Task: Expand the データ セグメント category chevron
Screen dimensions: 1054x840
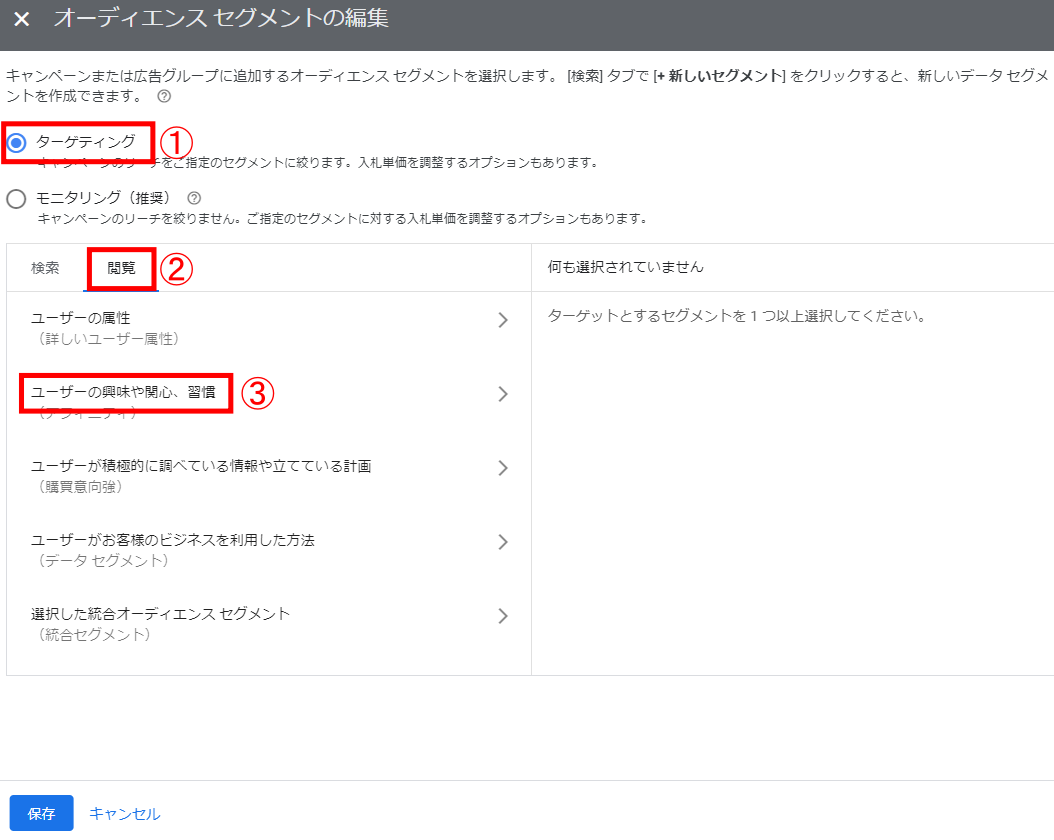Action: point(503,542)
